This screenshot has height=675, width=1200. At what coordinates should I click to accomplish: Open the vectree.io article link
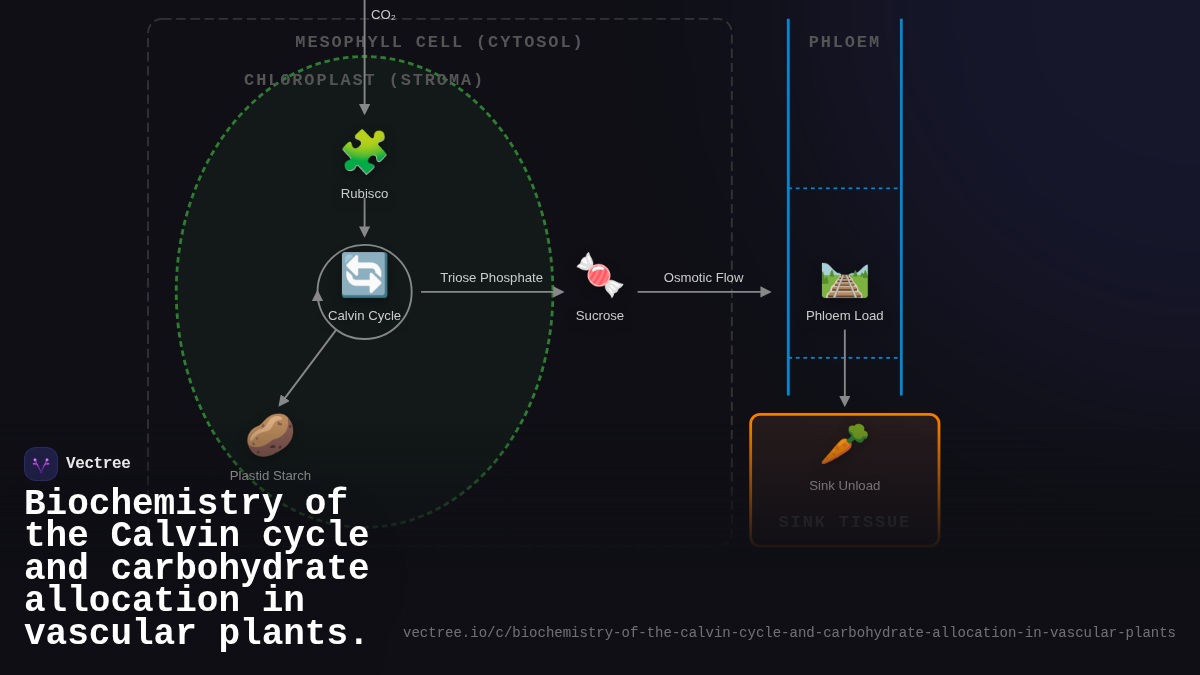click(790, 632)
